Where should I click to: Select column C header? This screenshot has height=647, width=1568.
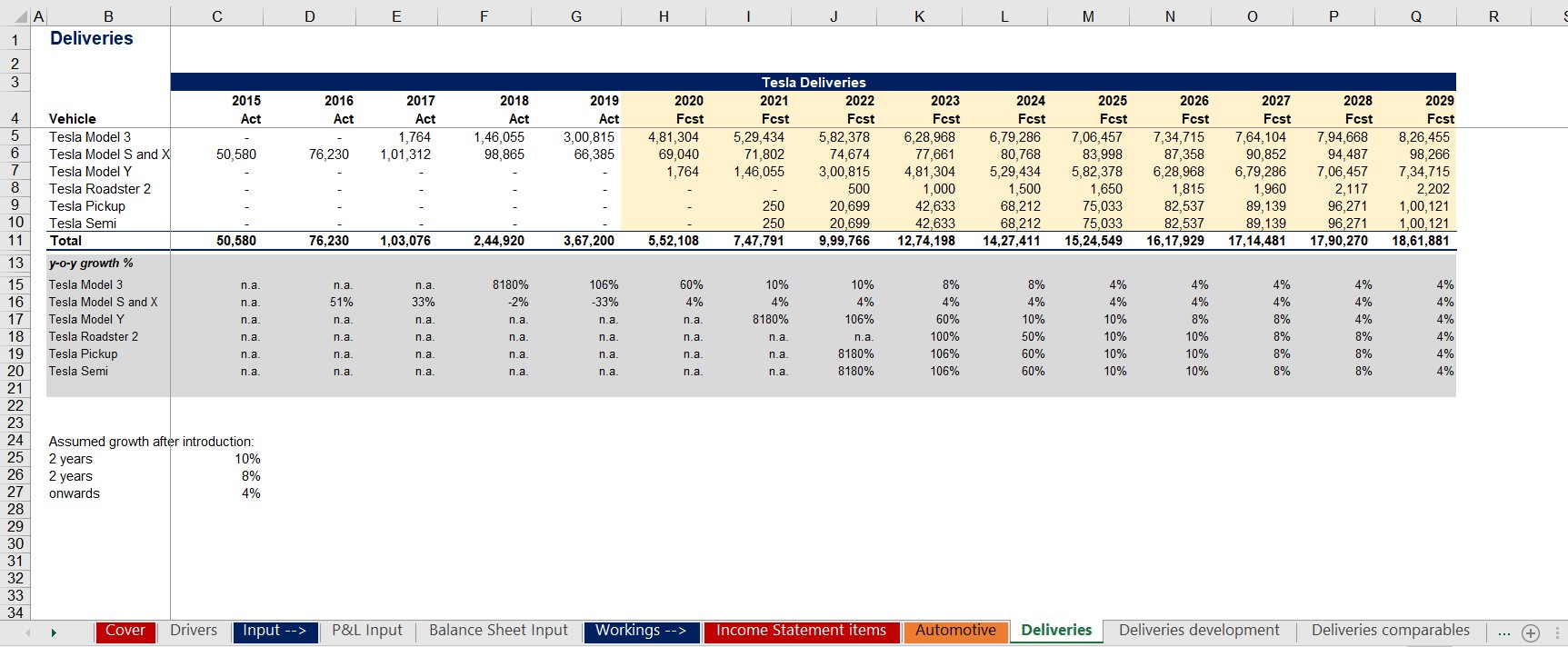(x=216, y=16)
